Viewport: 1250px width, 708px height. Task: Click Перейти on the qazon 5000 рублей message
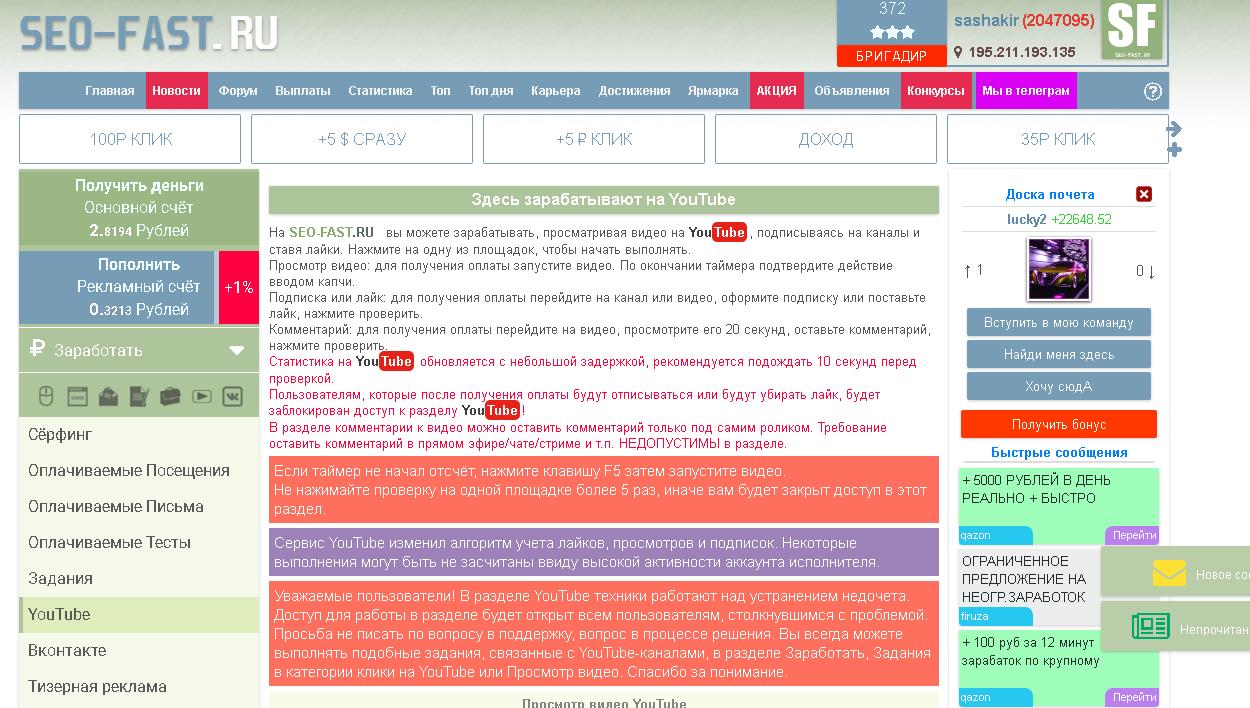[x=1133, y=535]
